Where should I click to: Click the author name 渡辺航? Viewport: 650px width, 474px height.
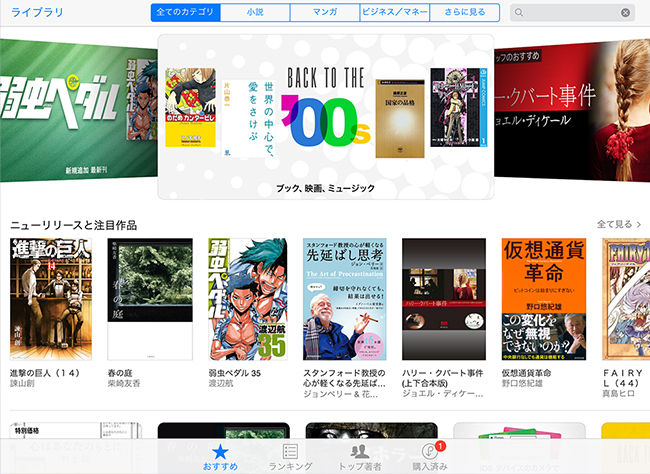pos(221,383)
